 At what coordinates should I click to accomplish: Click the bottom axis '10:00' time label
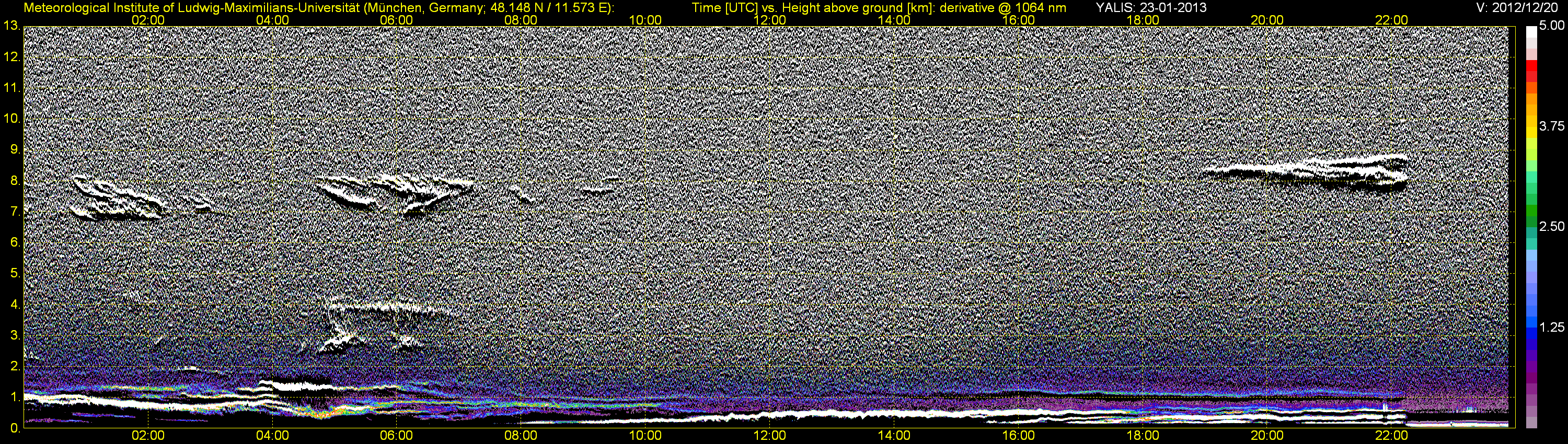click(x=646, y=436)
